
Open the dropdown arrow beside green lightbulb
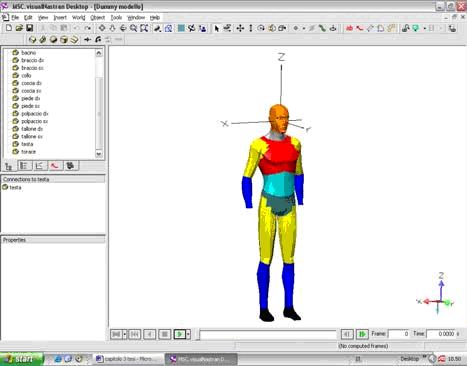(424, 29)
